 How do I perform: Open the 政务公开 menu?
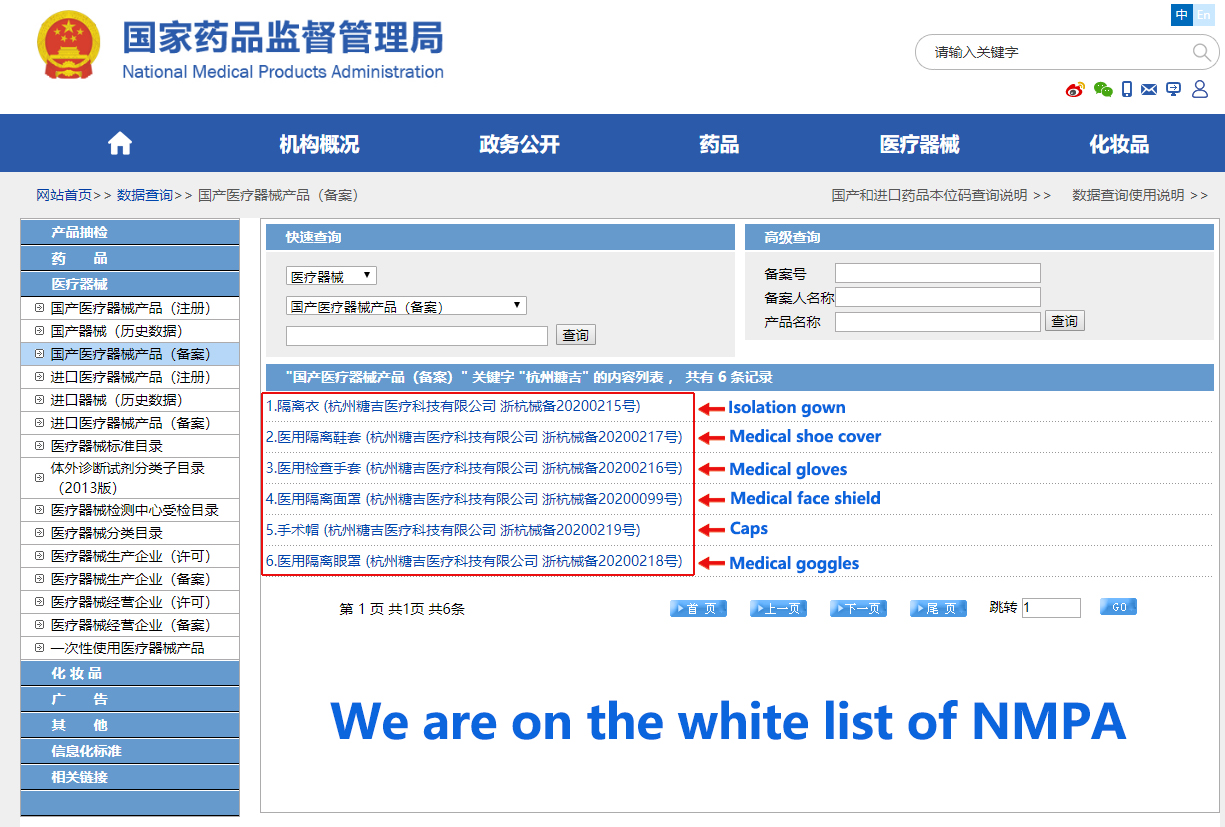(x=519, y=144)
